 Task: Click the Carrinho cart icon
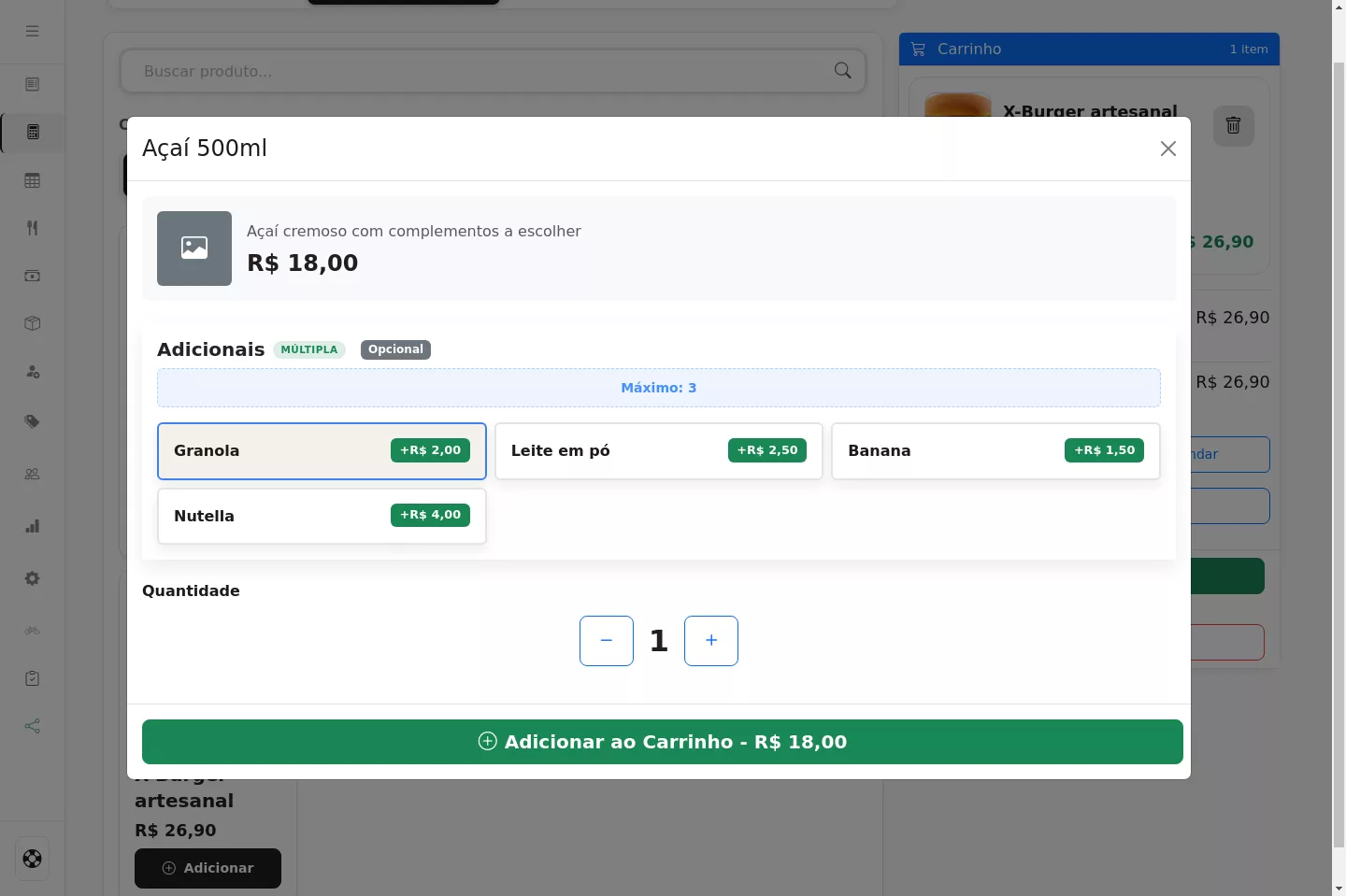coord(918,49)
